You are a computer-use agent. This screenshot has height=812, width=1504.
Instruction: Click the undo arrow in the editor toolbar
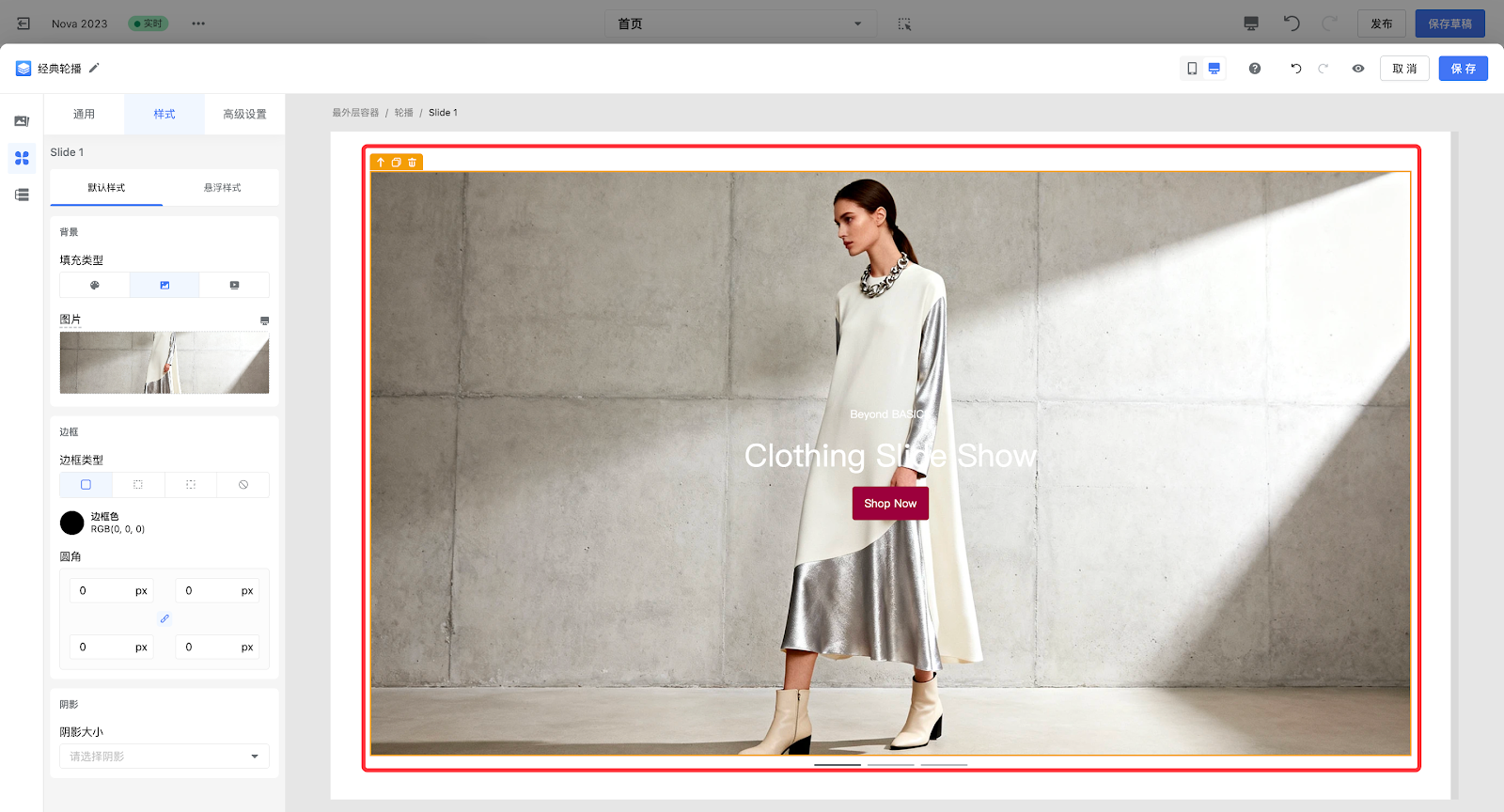click(1295, 69)
